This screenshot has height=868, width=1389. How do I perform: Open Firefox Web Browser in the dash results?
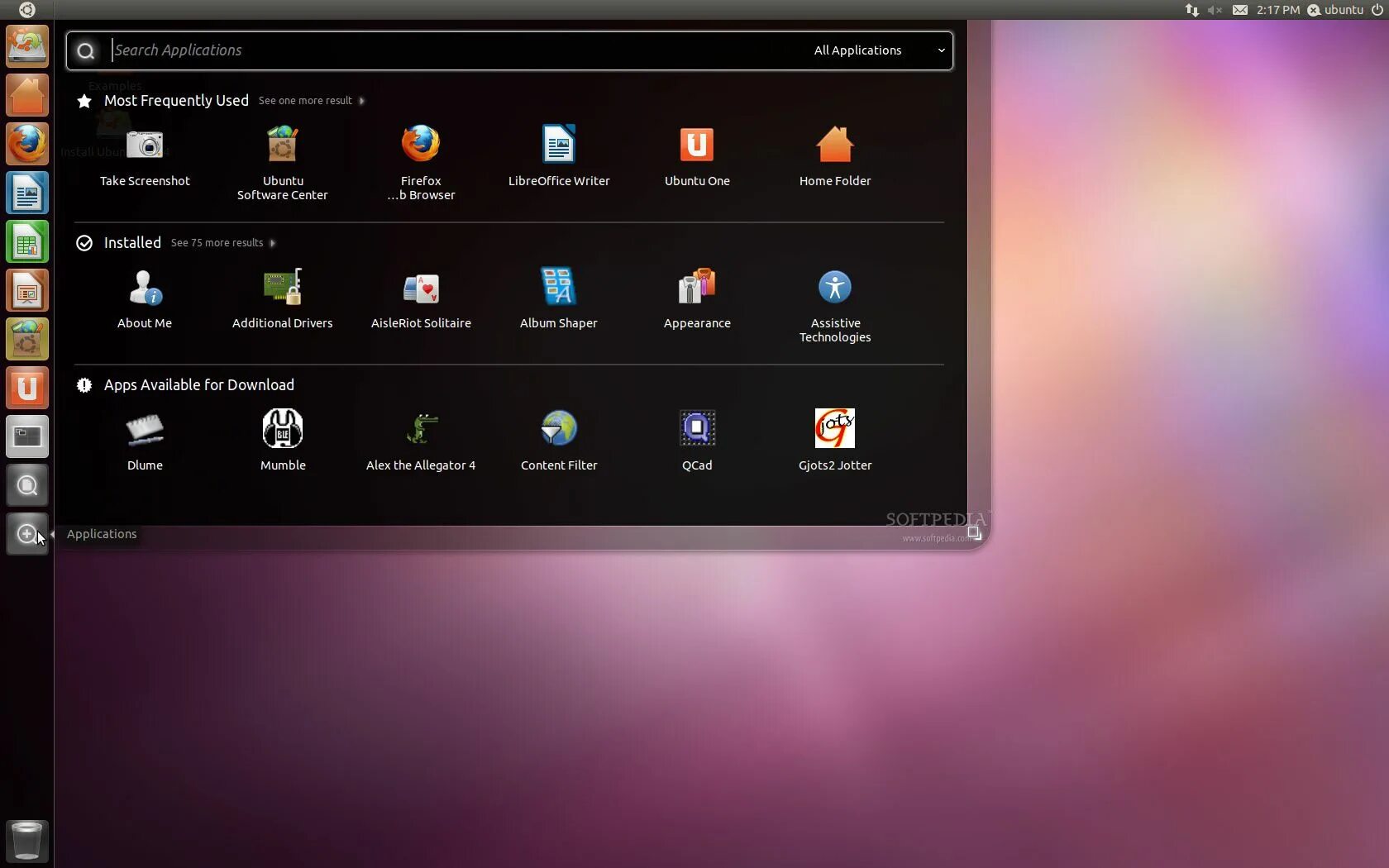pyautogui.click(x=421, y=164)
